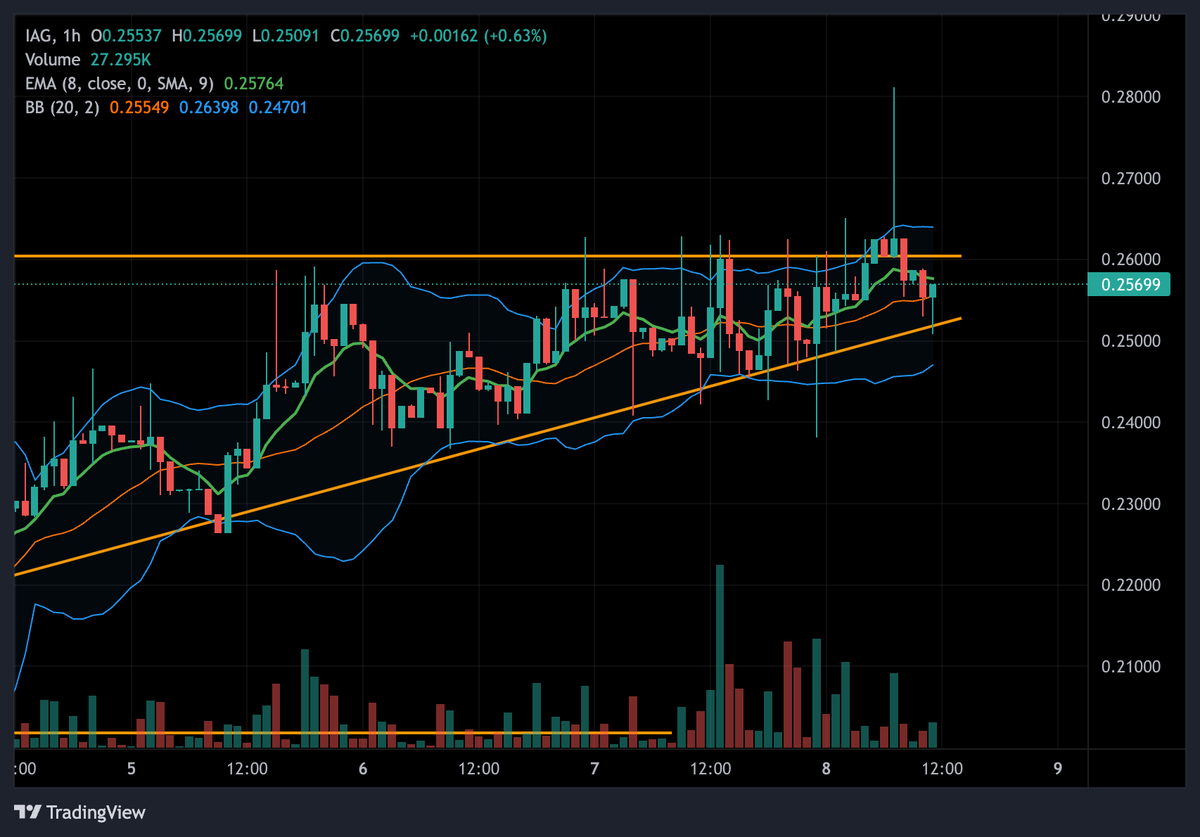
Task: Click the 0.21000 price axis label
Action: coord(1130,667)
